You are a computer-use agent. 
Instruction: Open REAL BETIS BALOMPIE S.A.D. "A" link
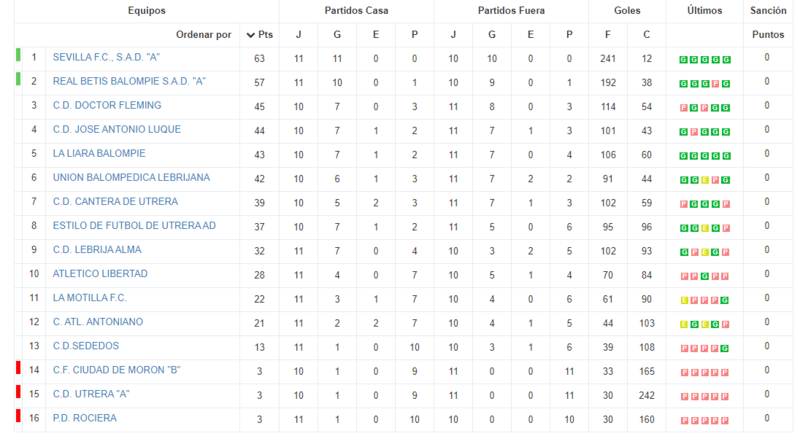pyautogui.click(x=129, y=82)
